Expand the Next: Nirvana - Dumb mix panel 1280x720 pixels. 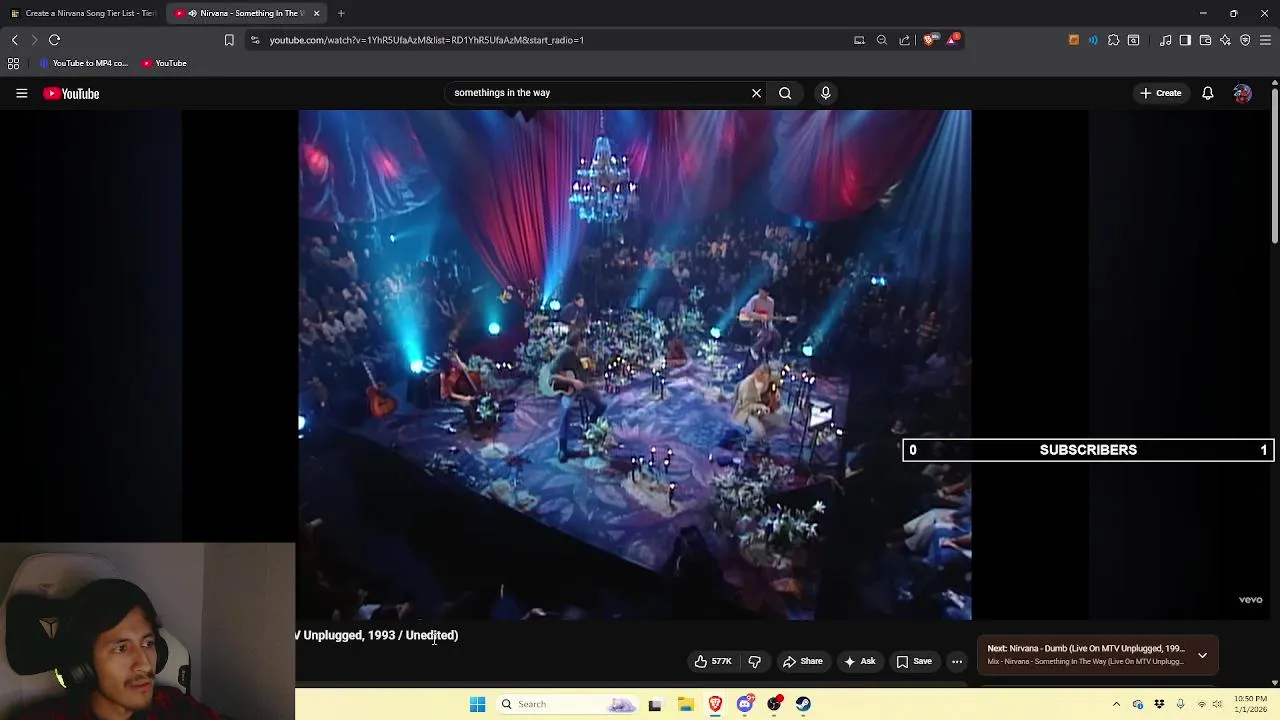[1202, 656]
